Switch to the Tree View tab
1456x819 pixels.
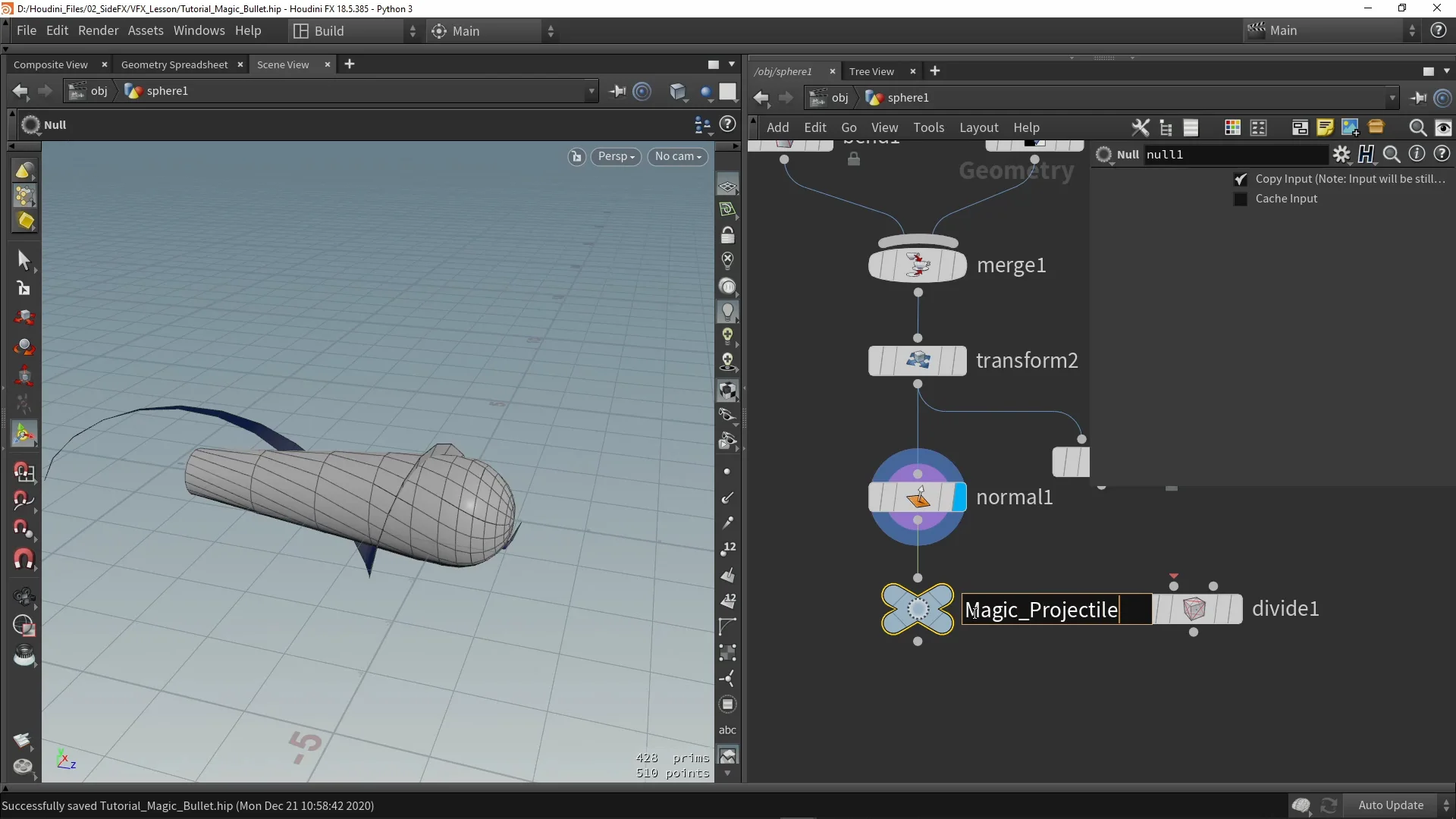871,71
